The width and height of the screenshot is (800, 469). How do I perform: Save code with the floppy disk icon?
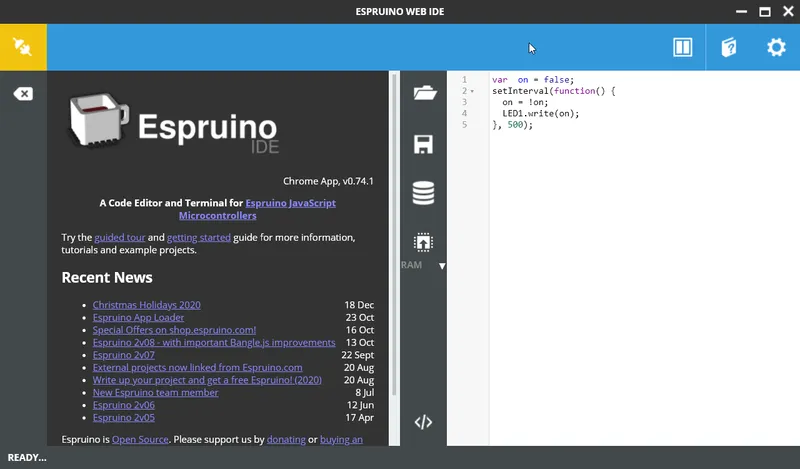(x=423, y=144)
